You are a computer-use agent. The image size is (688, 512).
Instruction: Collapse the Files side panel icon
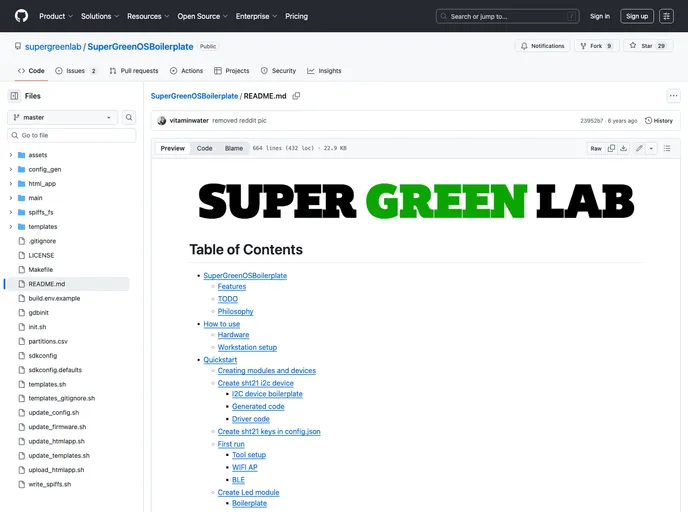point(14,96)
